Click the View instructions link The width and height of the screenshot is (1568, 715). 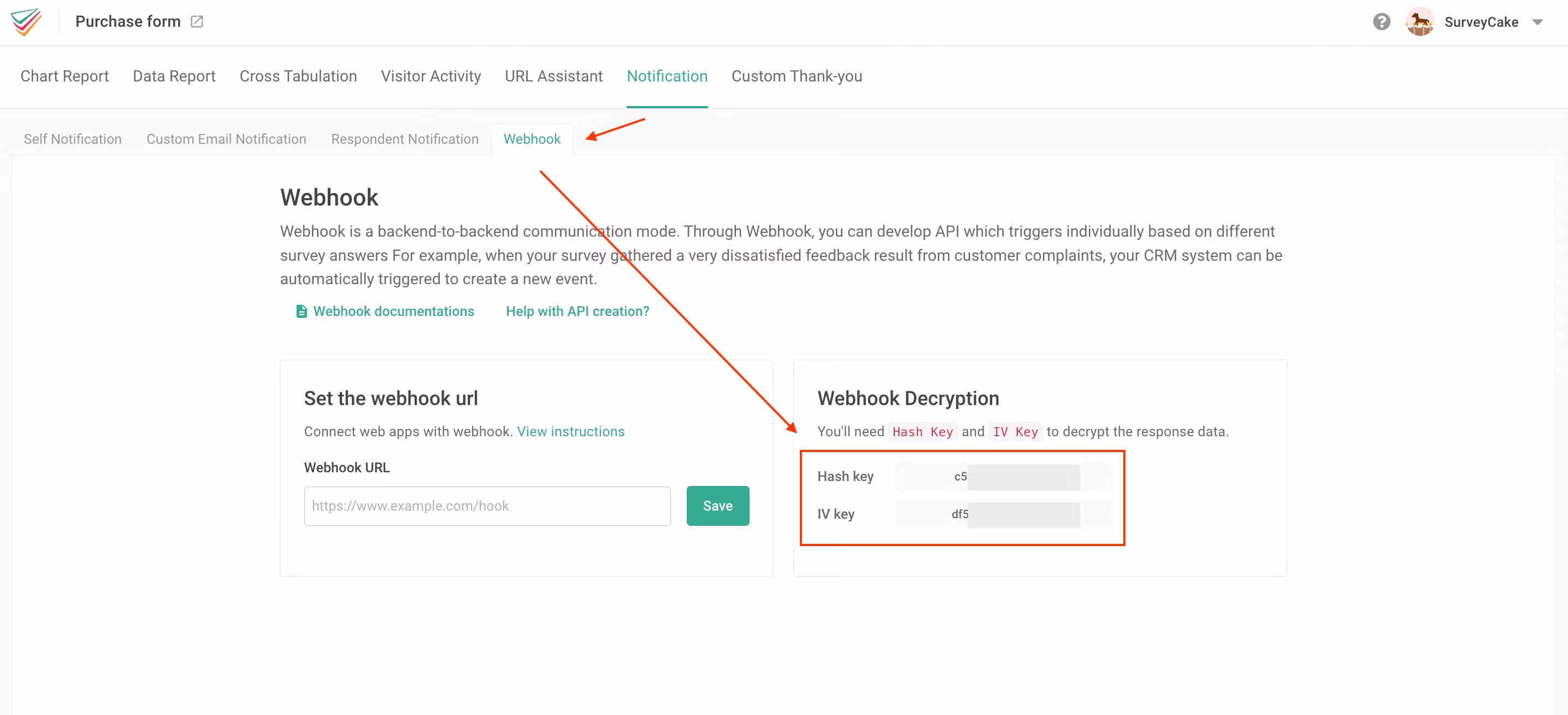(x=571, y=431)
